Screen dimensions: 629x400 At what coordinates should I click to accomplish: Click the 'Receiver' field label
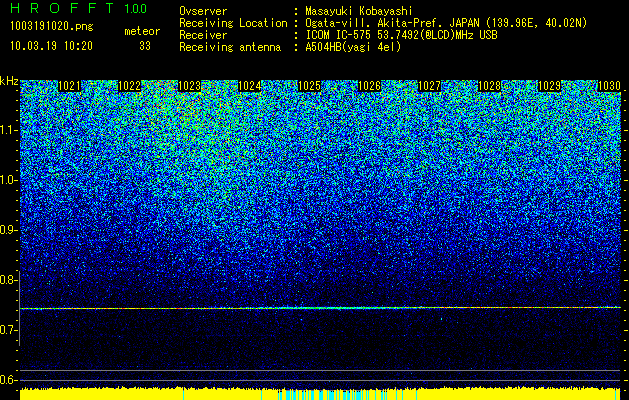203,35
